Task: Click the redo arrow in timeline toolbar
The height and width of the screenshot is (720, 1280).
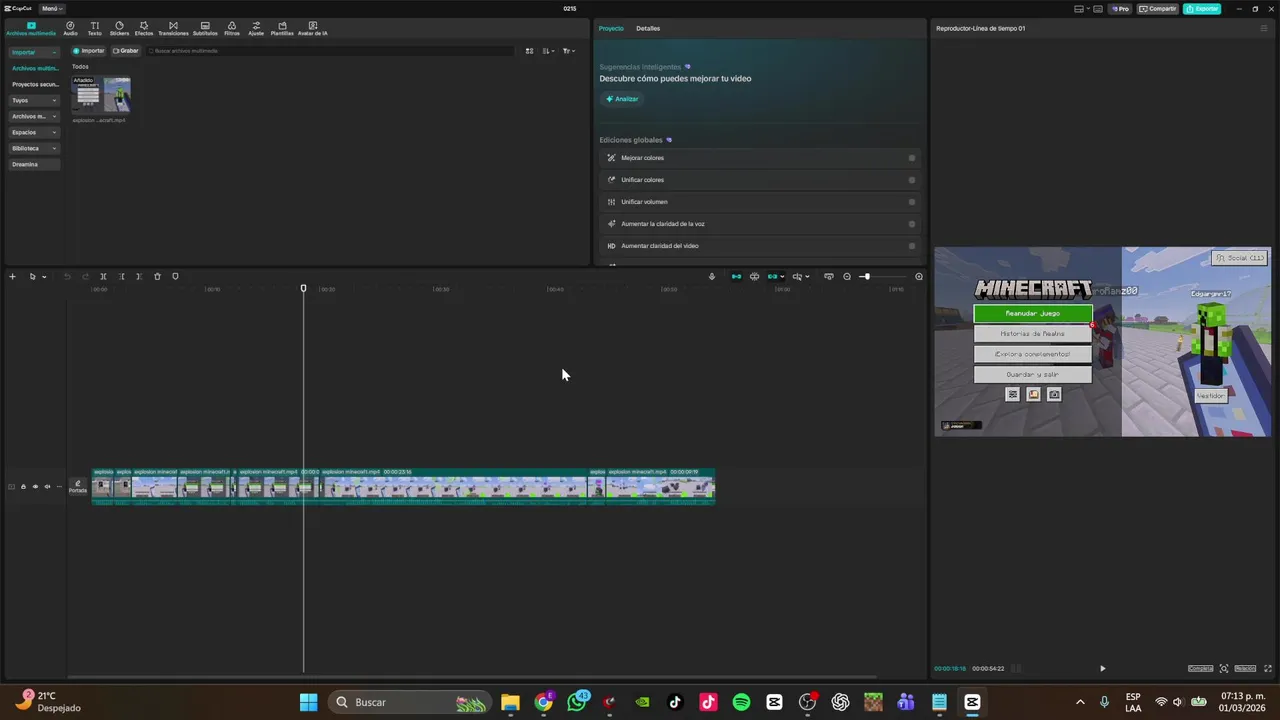Action: [85, 277]
